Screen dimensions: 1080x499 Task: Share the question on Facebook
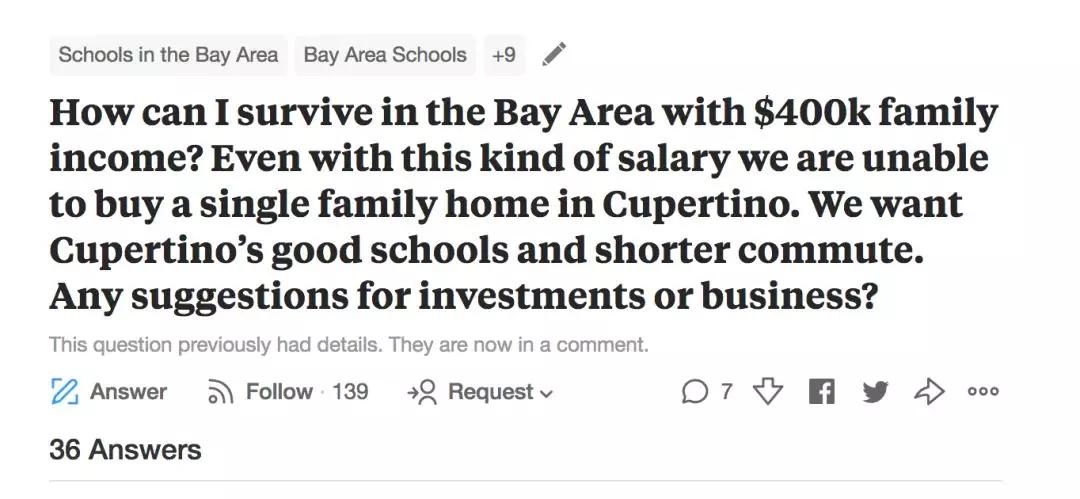[x=821, y=392]
